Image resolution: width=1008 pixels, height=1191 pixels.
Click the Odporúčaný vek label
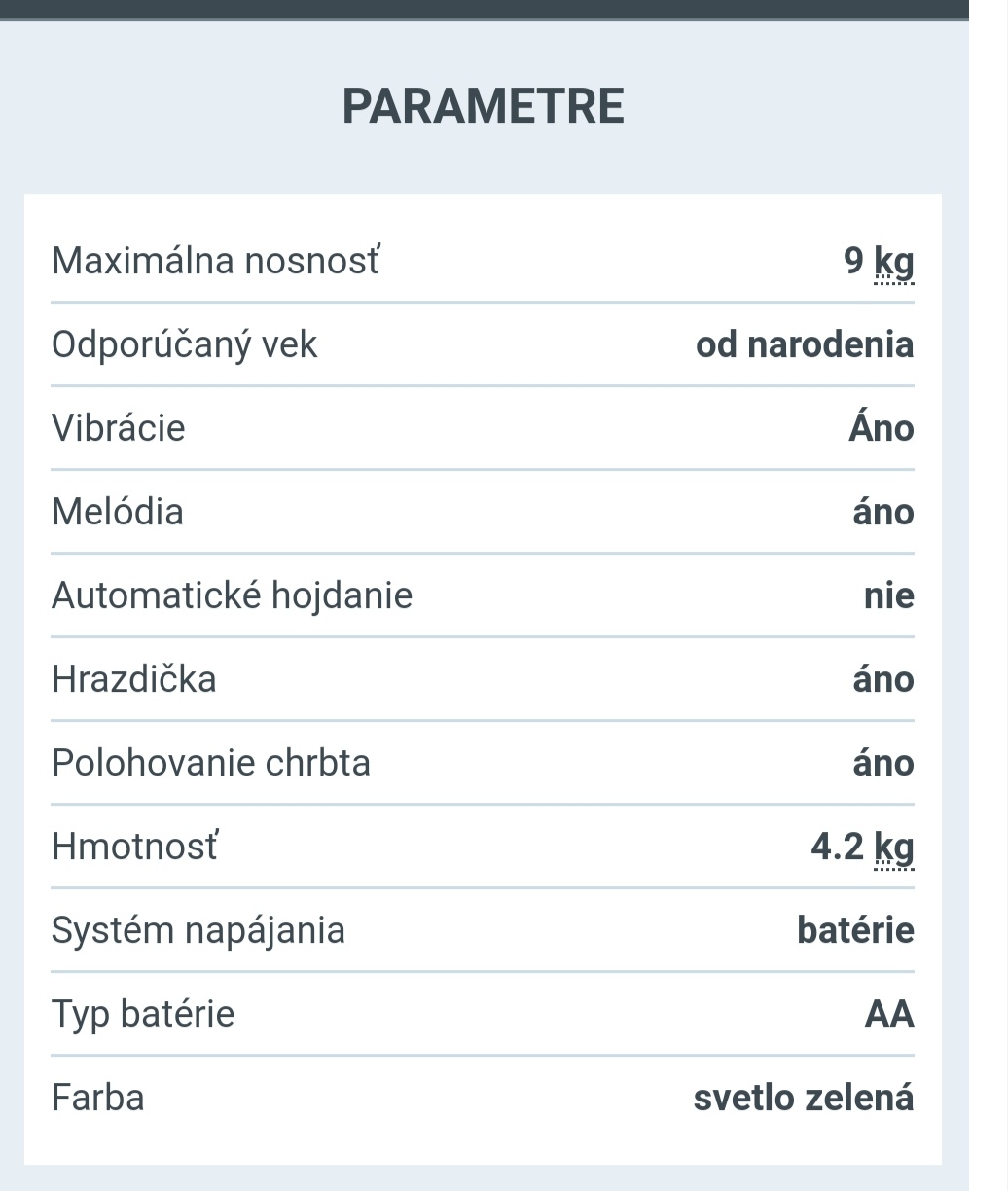coord(184,344)
